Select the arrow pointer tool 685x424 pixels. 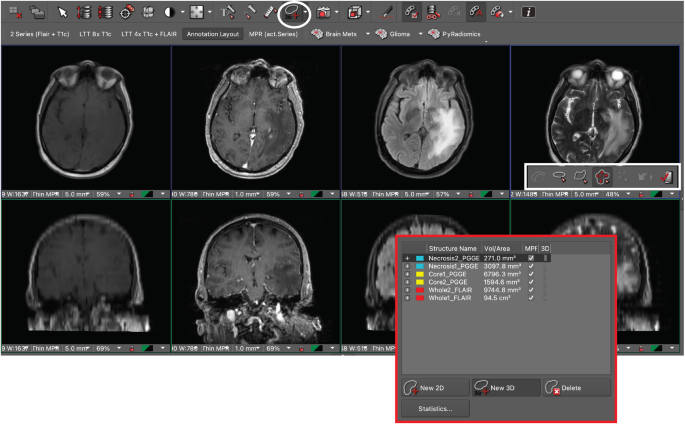[62, 12]
